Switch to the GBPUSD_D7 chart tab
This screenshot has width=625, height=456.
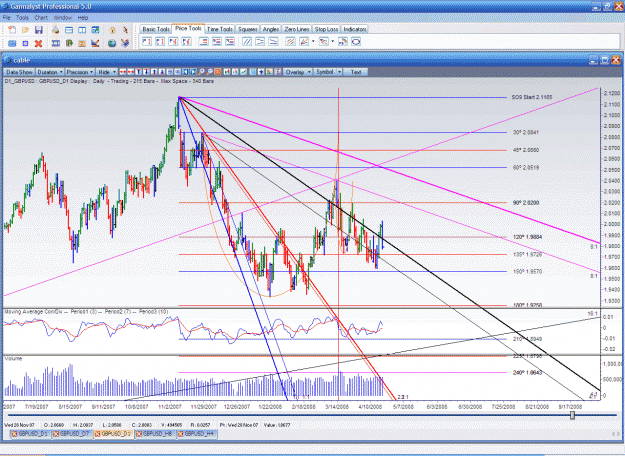point(72,434)
